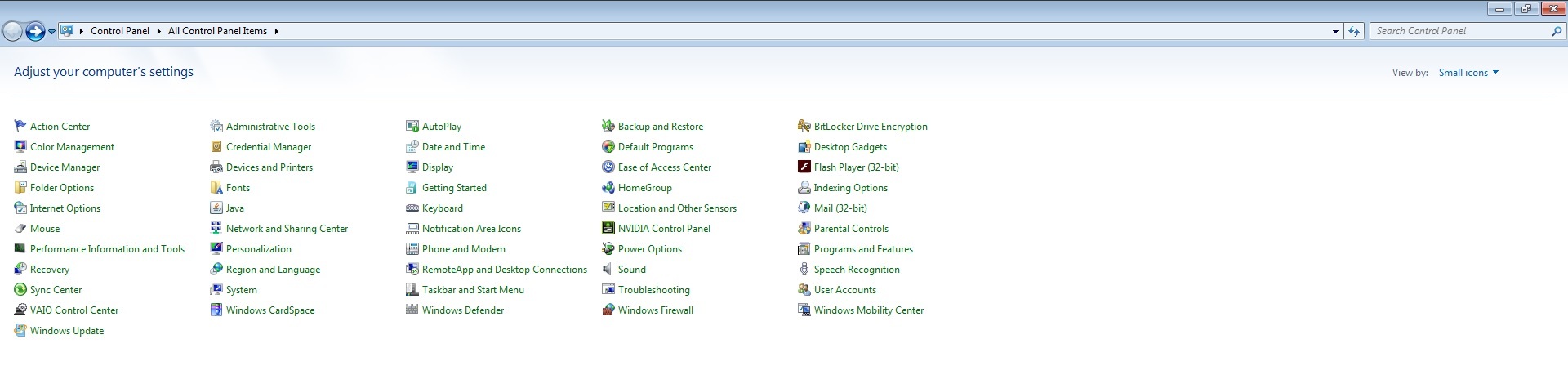Click the Action Center flag icon

20,127
